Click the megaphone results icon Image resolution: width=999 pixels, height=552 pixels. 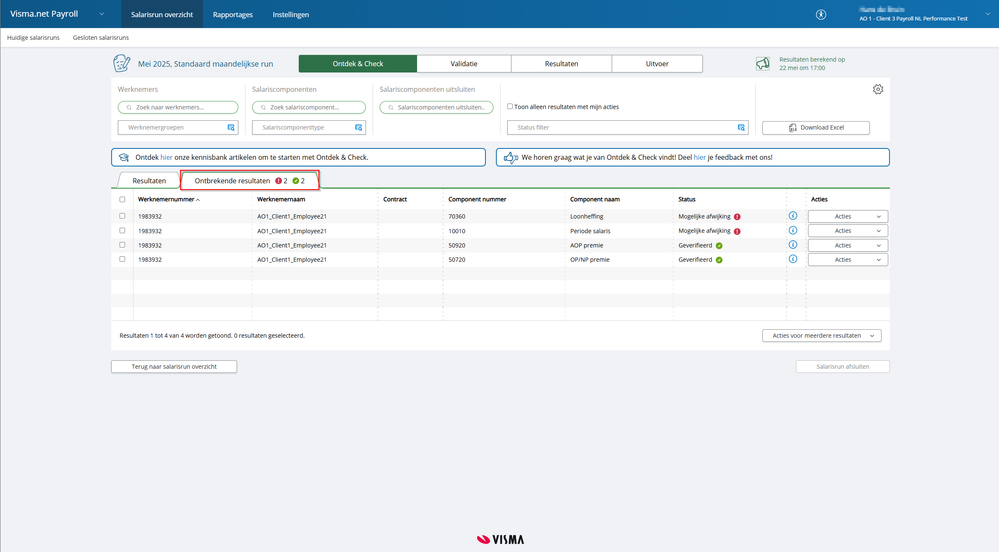(x=763, y=64)
